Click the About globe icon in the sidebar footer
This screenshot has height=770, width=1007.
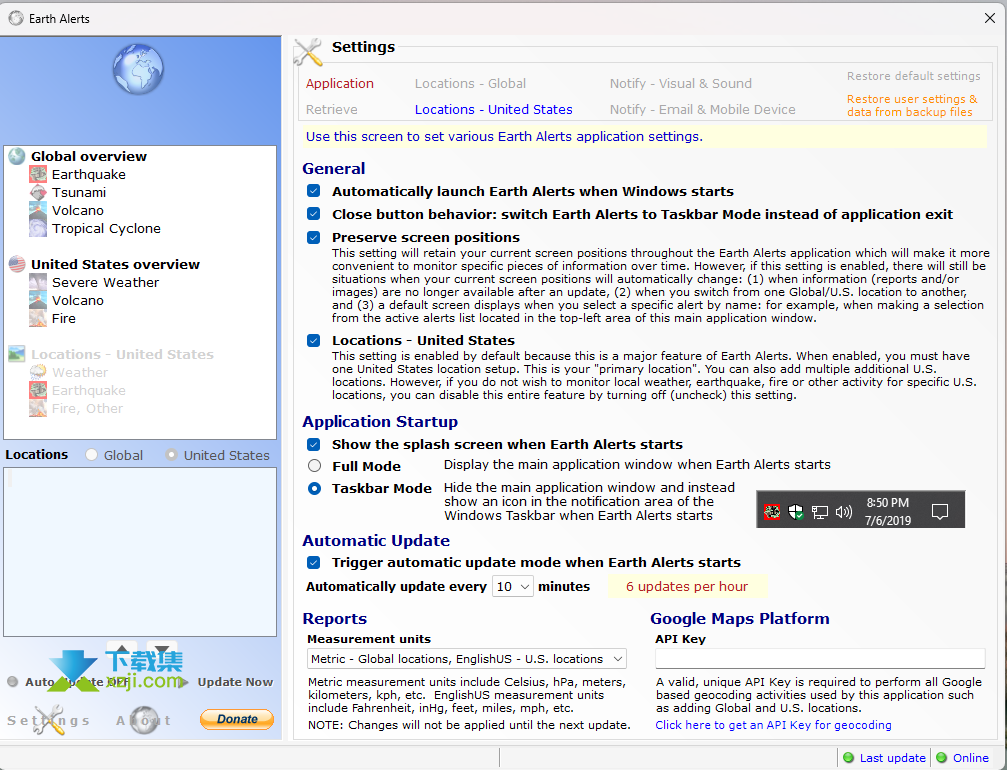point(144,720)
